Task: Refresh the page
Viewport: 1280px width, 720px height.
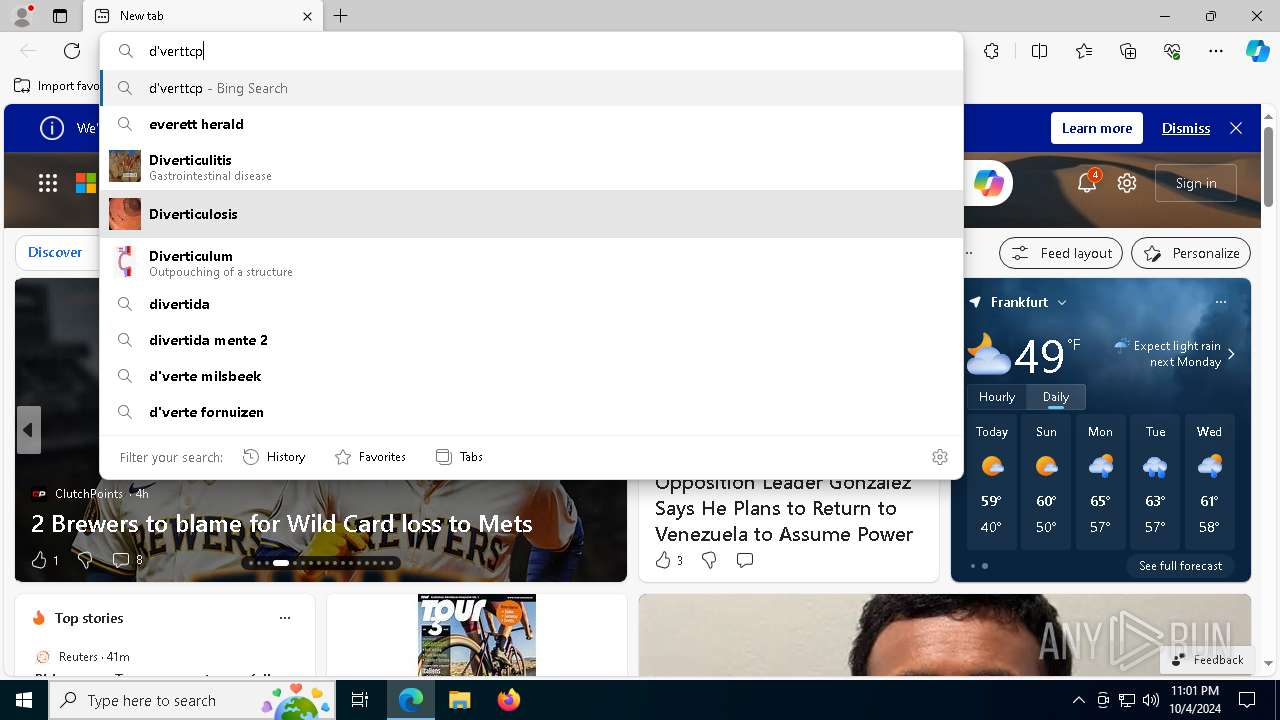Action: tap(72, 51)
